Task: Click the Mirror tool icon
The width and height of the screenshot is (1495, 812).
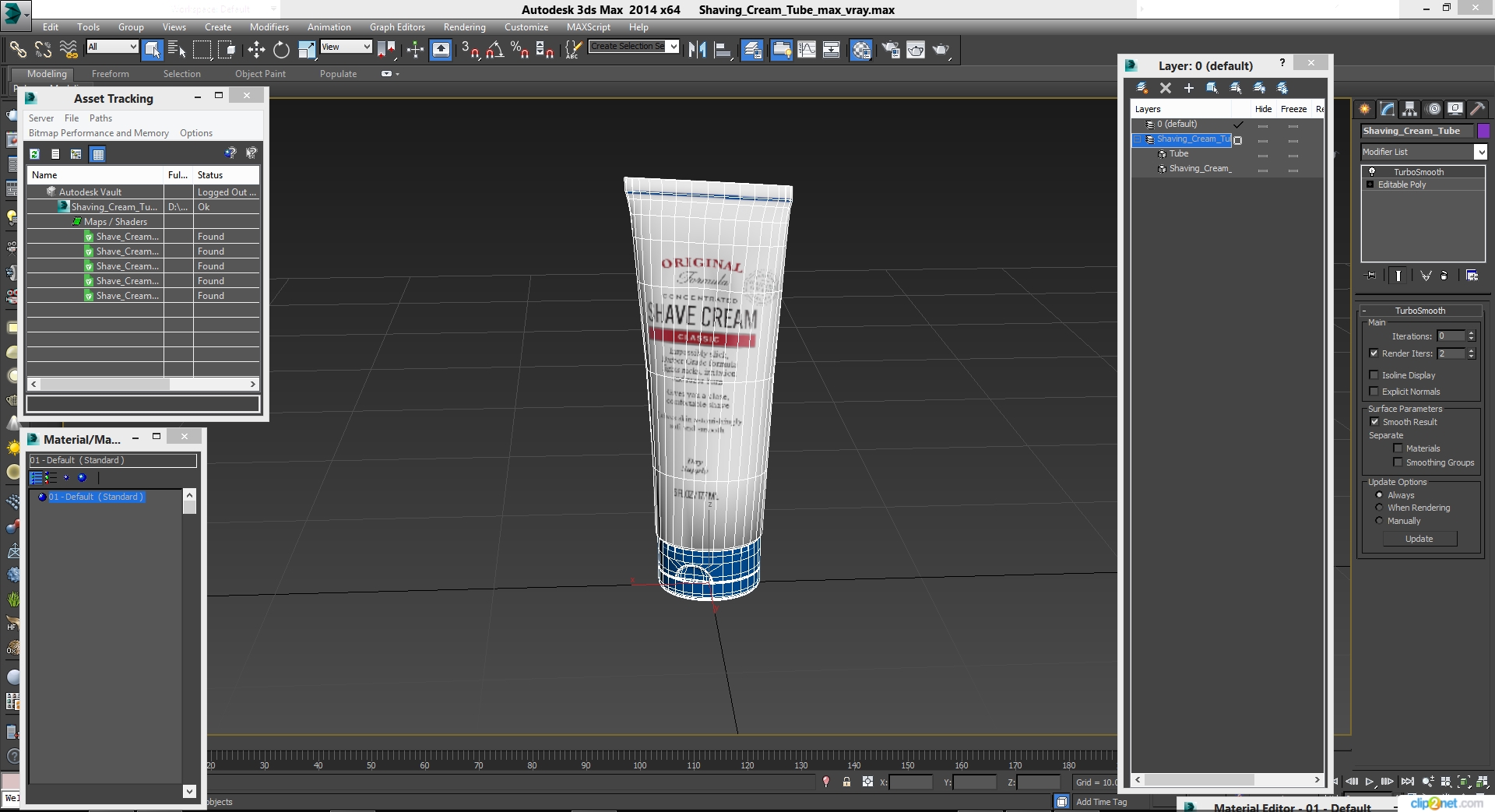Action: click(x=698, y=50)
